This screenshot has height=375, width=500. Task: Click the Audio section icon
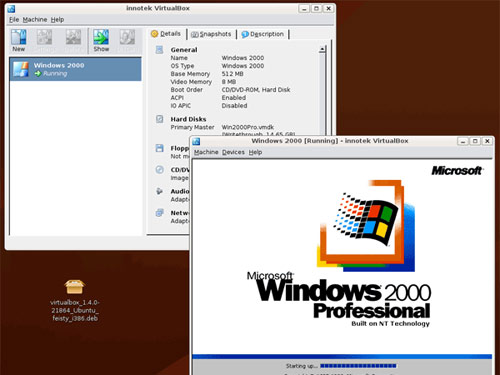160,191
